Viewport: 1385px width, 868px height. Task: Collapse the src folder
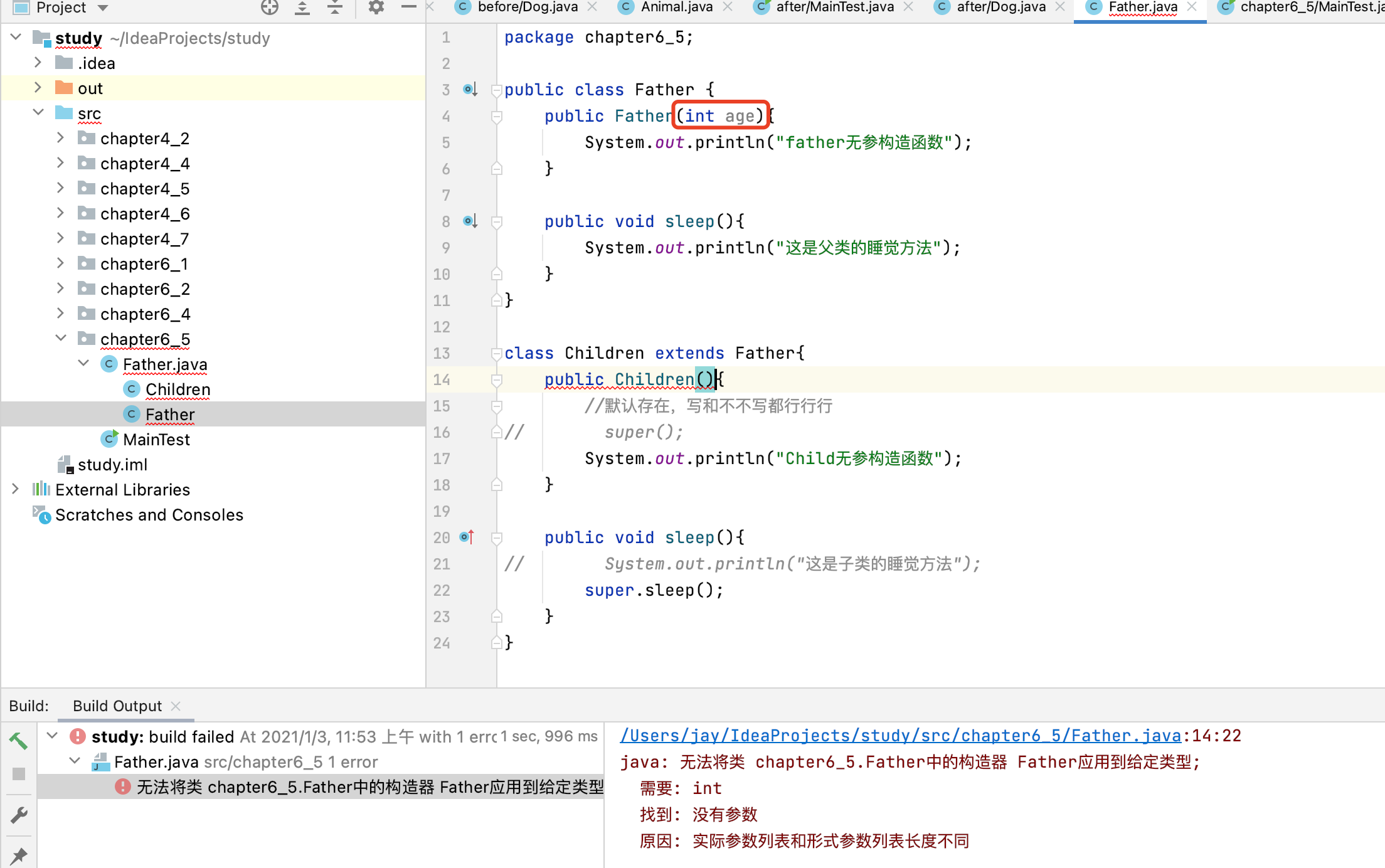pos(38,113)
